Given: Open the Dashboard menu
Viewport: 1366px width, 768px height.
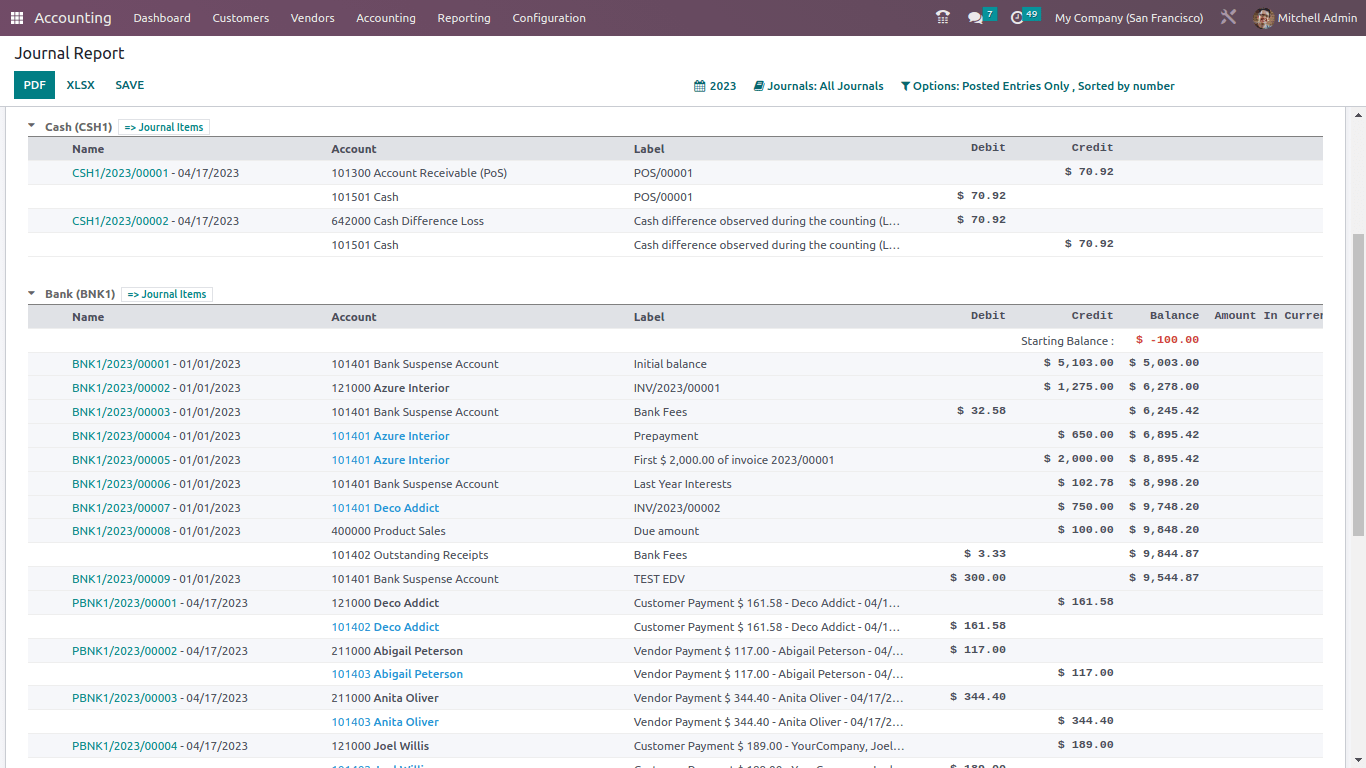Looking at the screenshot, I should click(162, 18).
